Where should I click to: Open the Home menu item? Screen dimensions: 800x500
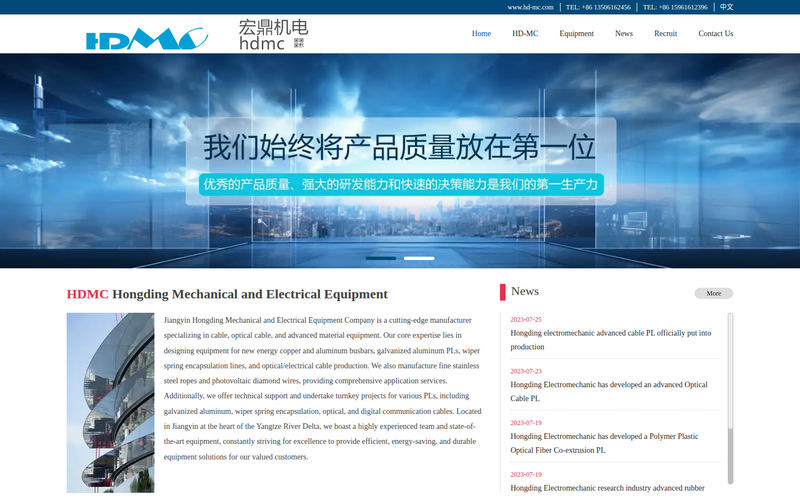click(x=481, y=34)
